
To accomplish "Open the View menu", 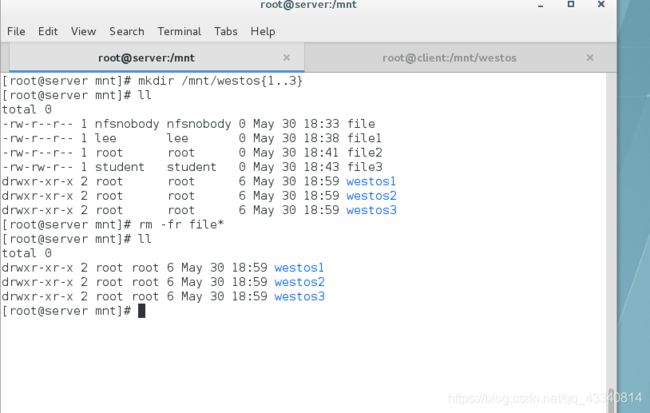I will [83, 32].
